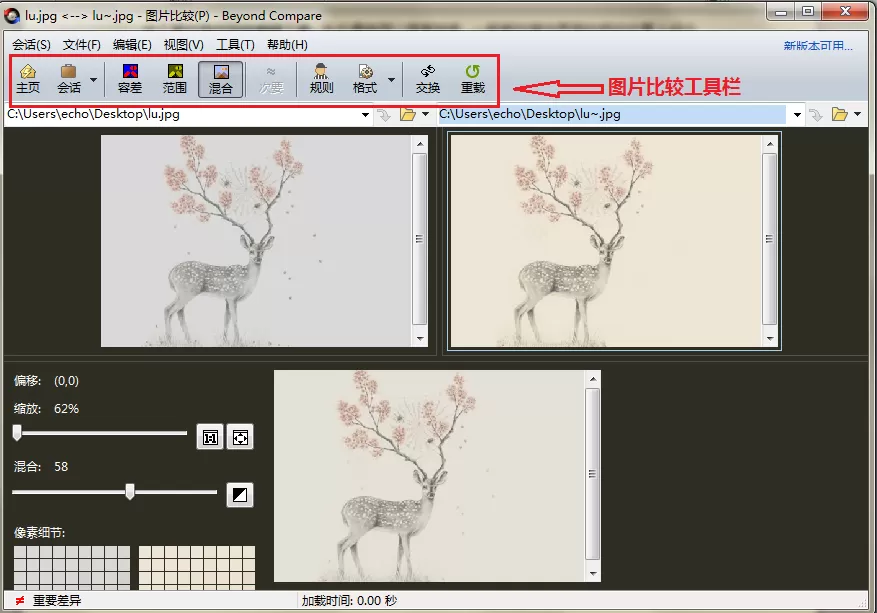877x613 pixels.
Task: Open the 主页 home toolbar button
Action: 28,78
